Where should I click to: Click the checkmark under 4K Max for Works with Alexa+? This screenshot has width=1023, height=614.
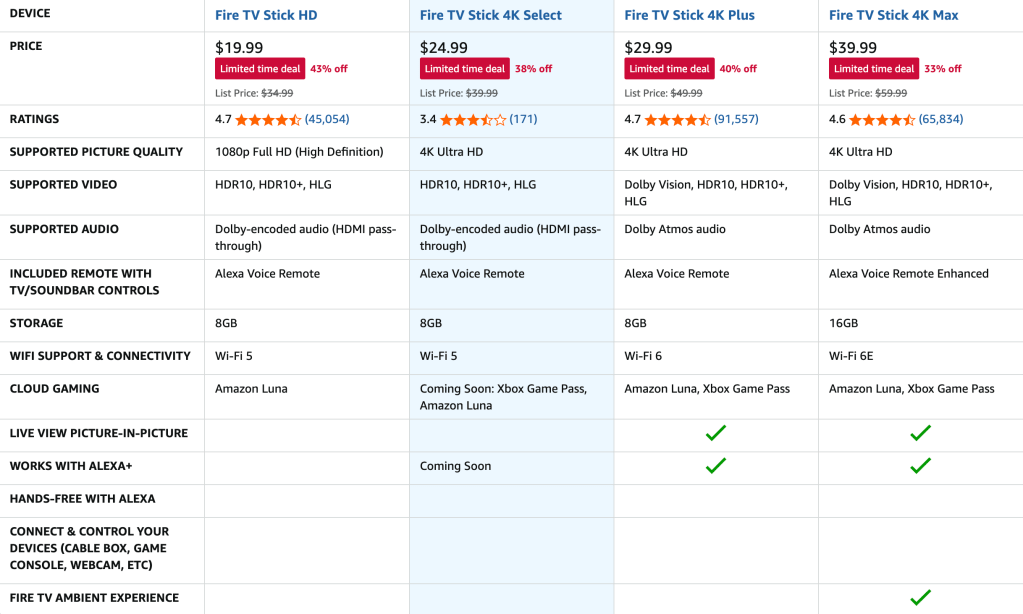[x=920, y=466]
